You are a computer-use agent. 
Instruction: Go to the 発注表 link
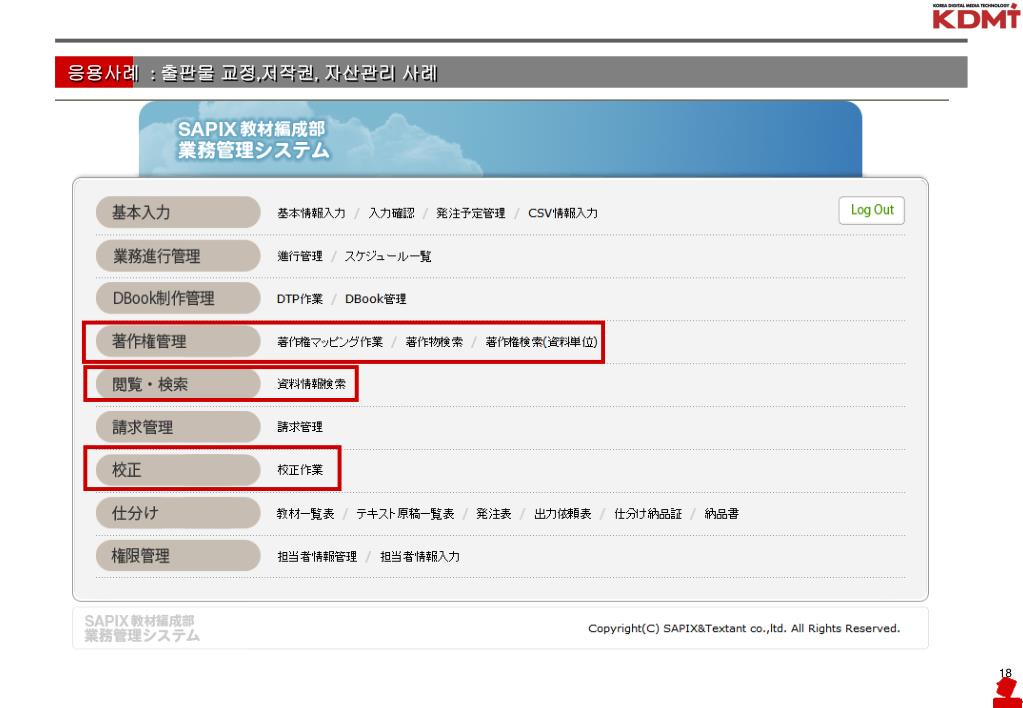493,514
